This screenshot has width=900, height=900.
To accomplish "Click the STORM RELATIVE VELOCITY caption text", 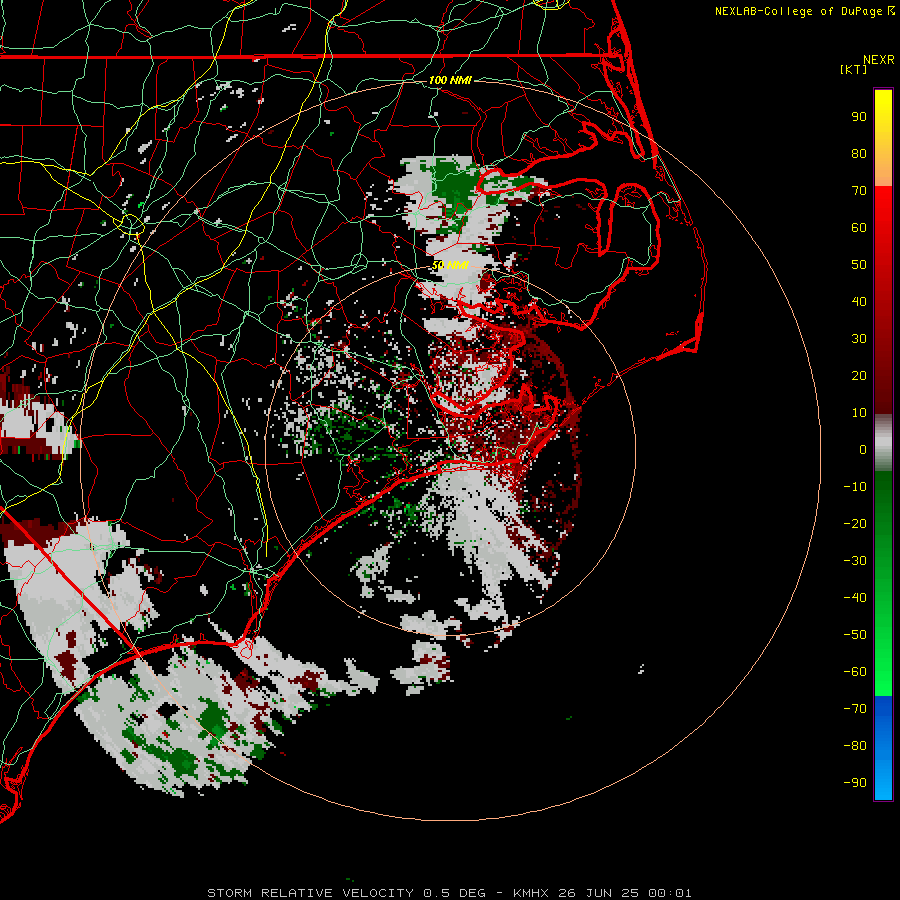I will [310, 893].
